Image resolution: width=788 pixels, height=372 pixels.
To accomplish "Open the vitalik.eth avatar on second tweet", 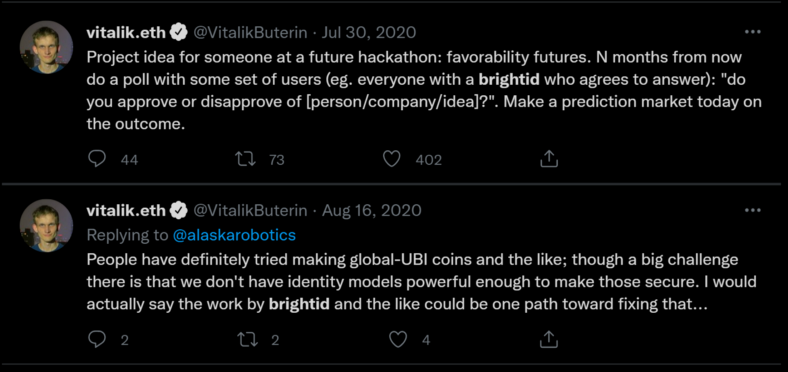I will pyautogui.click(x=46, y=226).
